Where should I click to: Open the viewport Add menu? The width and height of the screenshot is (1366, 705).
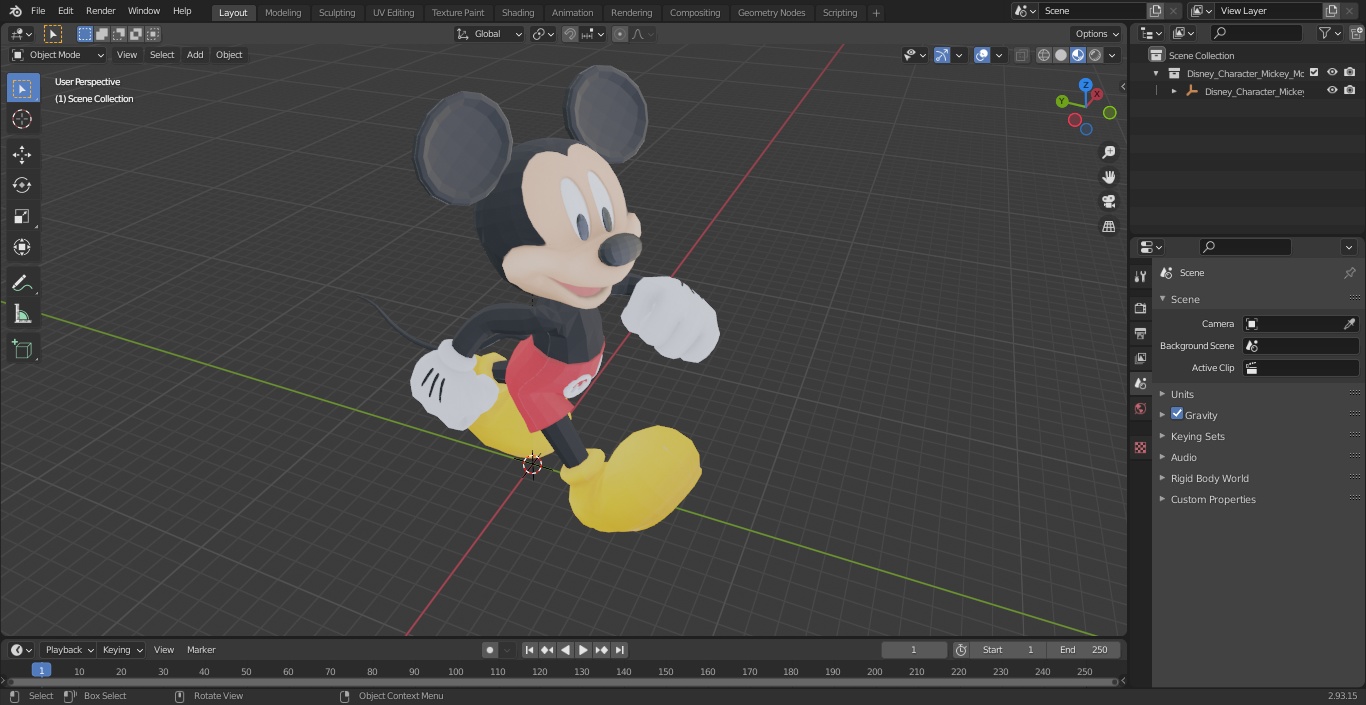(195, 55)
